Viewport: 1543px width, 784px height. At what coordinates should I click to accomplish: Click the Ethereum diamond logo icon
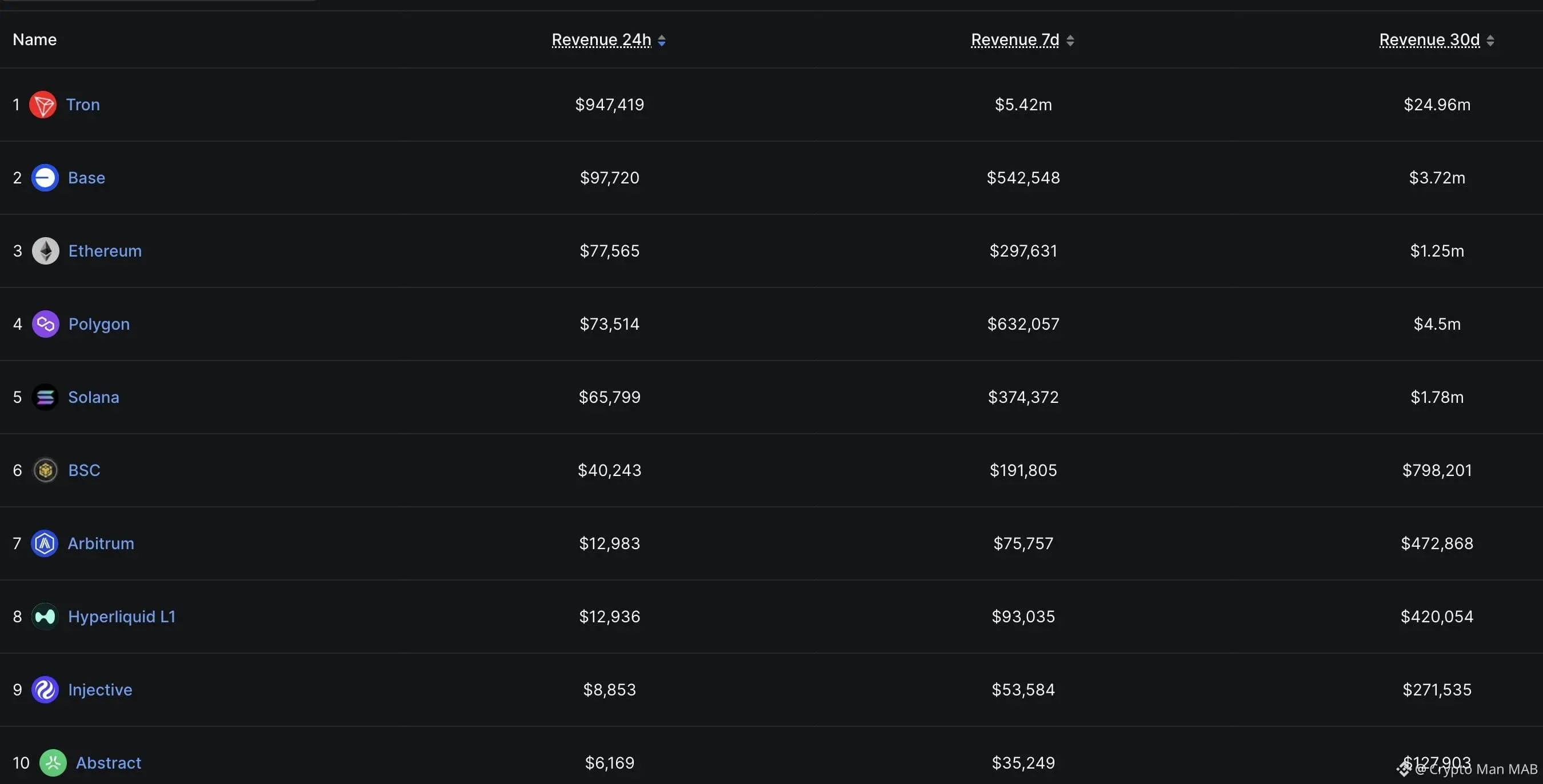pos(46,251)
